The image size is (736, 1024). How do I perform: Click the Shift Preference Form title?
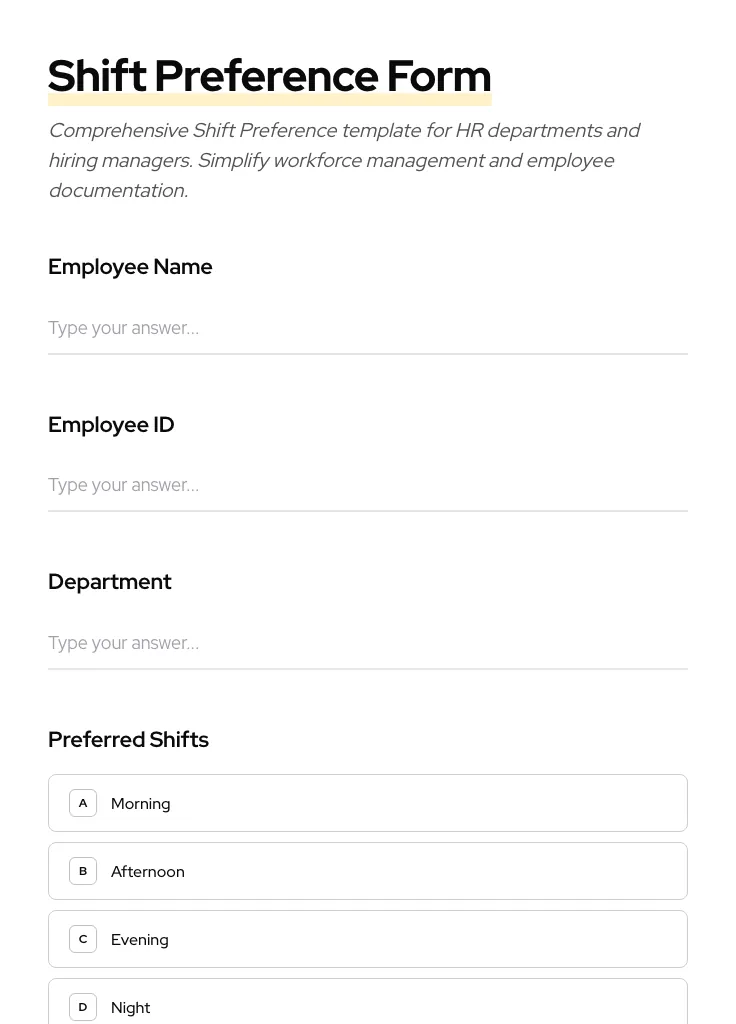[x=269, y=75]
